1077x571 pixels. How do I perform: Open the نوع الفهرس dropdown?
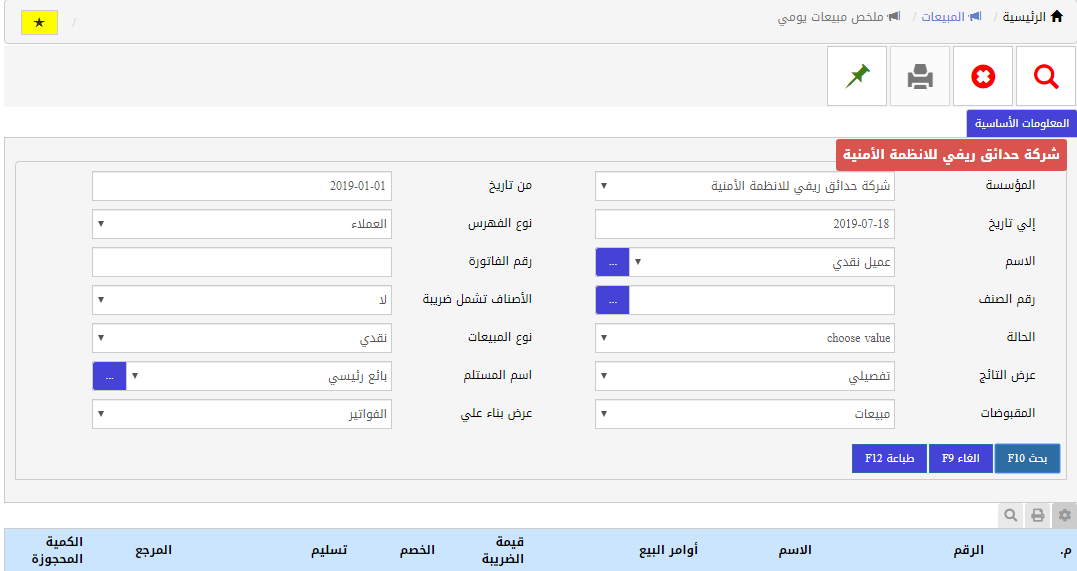241,224
